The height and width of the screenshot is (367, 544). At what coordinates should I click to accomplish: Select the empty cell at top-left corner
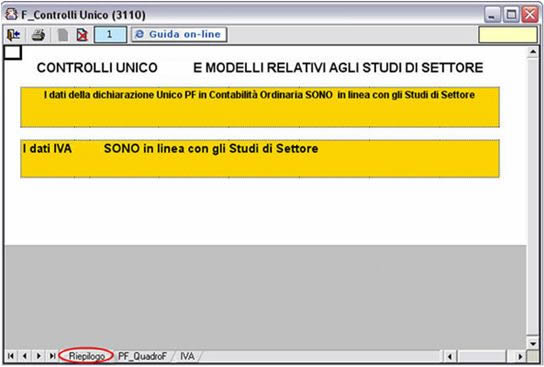click(x=13, y=53)
